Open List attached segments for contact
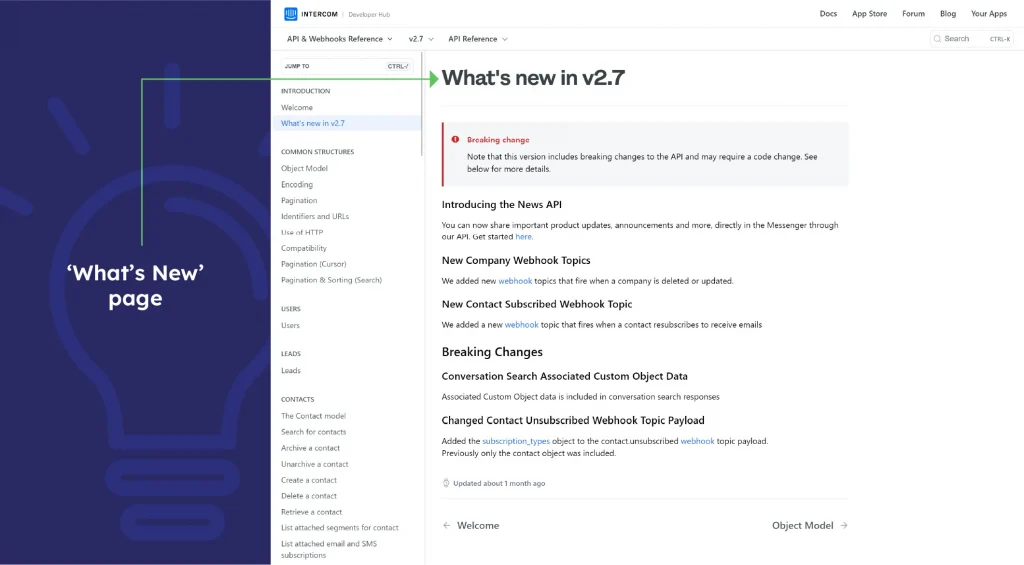Image resolution: width=1024 pixels, height=565 pixels. click(x=340, y=528)
